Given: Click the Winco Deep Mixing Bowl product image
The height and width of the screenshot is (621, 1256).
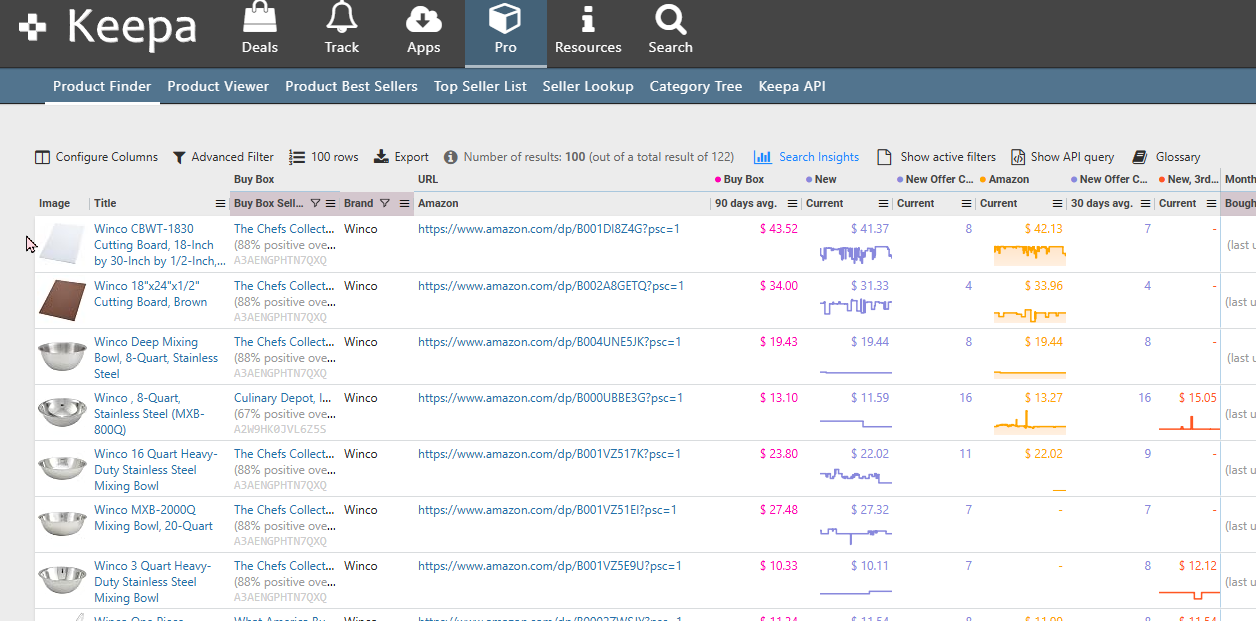Looking at the screenshot, I should (x=61, y=357).
